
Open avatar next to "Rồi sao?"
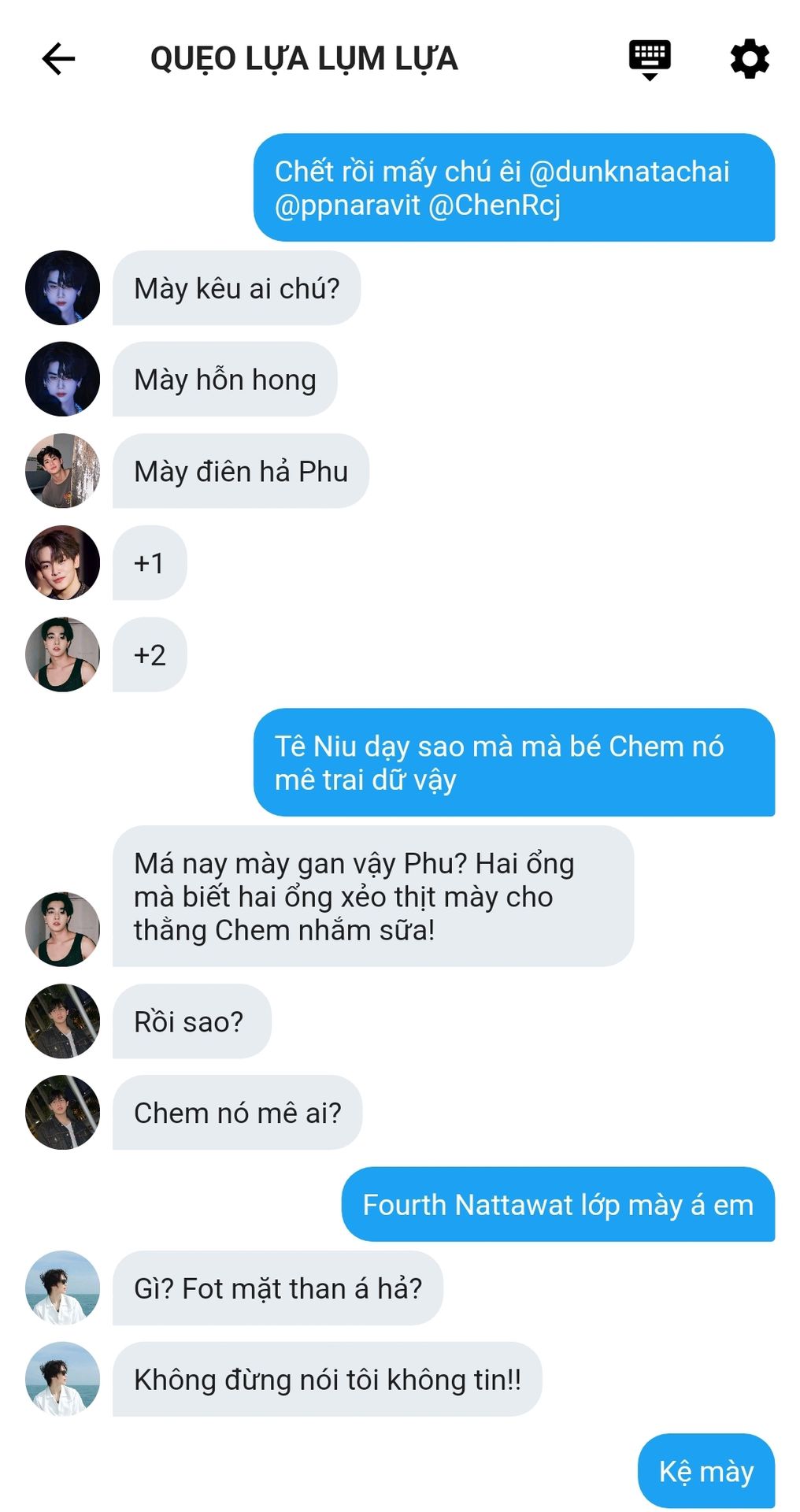pyautogui.click(x=63, y=1021)
